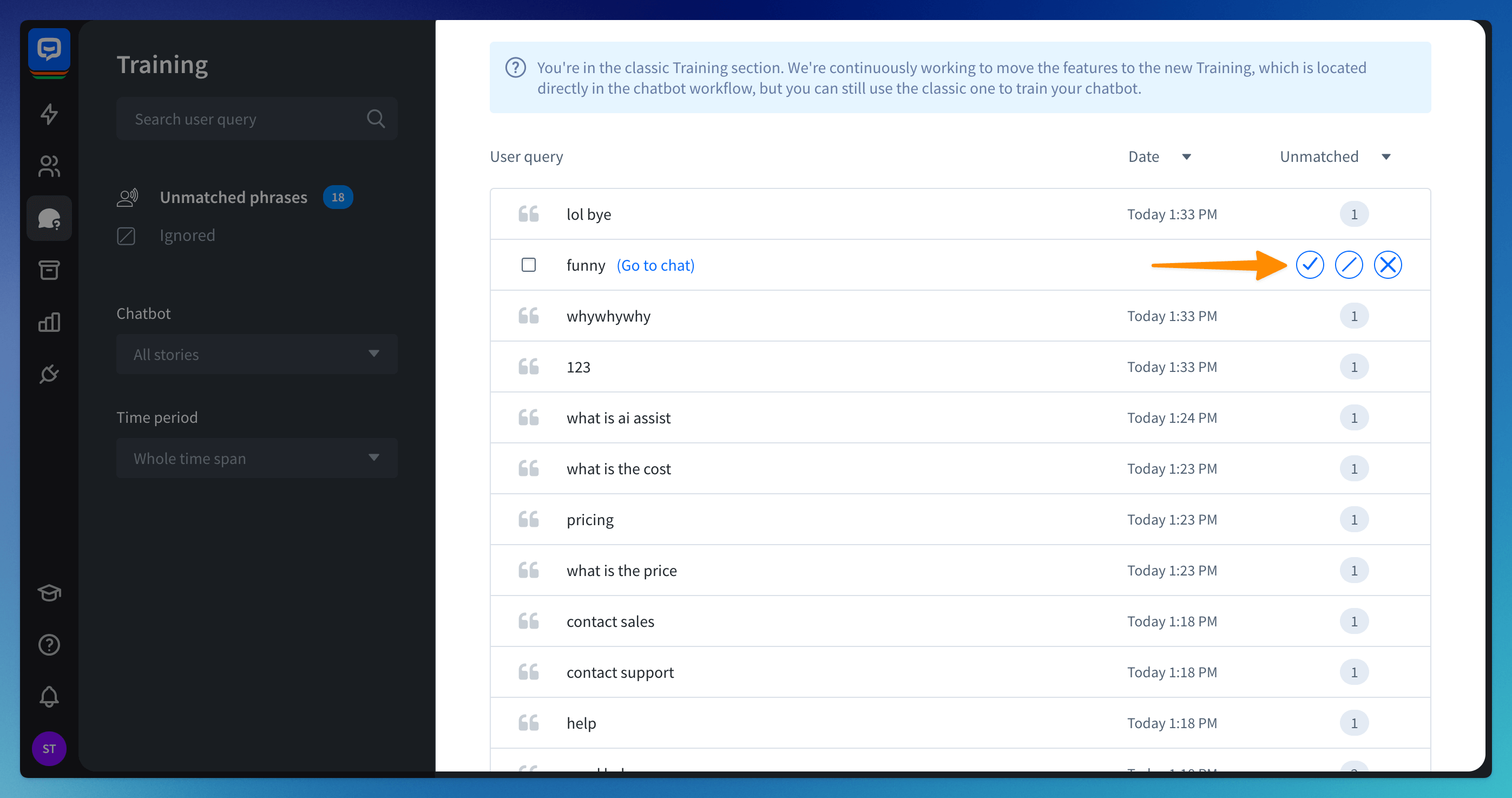Image resolution: width=1512 pixels, height=798 pixels.
Task: Select the Unmatched phrases tab
Action: 233,197
